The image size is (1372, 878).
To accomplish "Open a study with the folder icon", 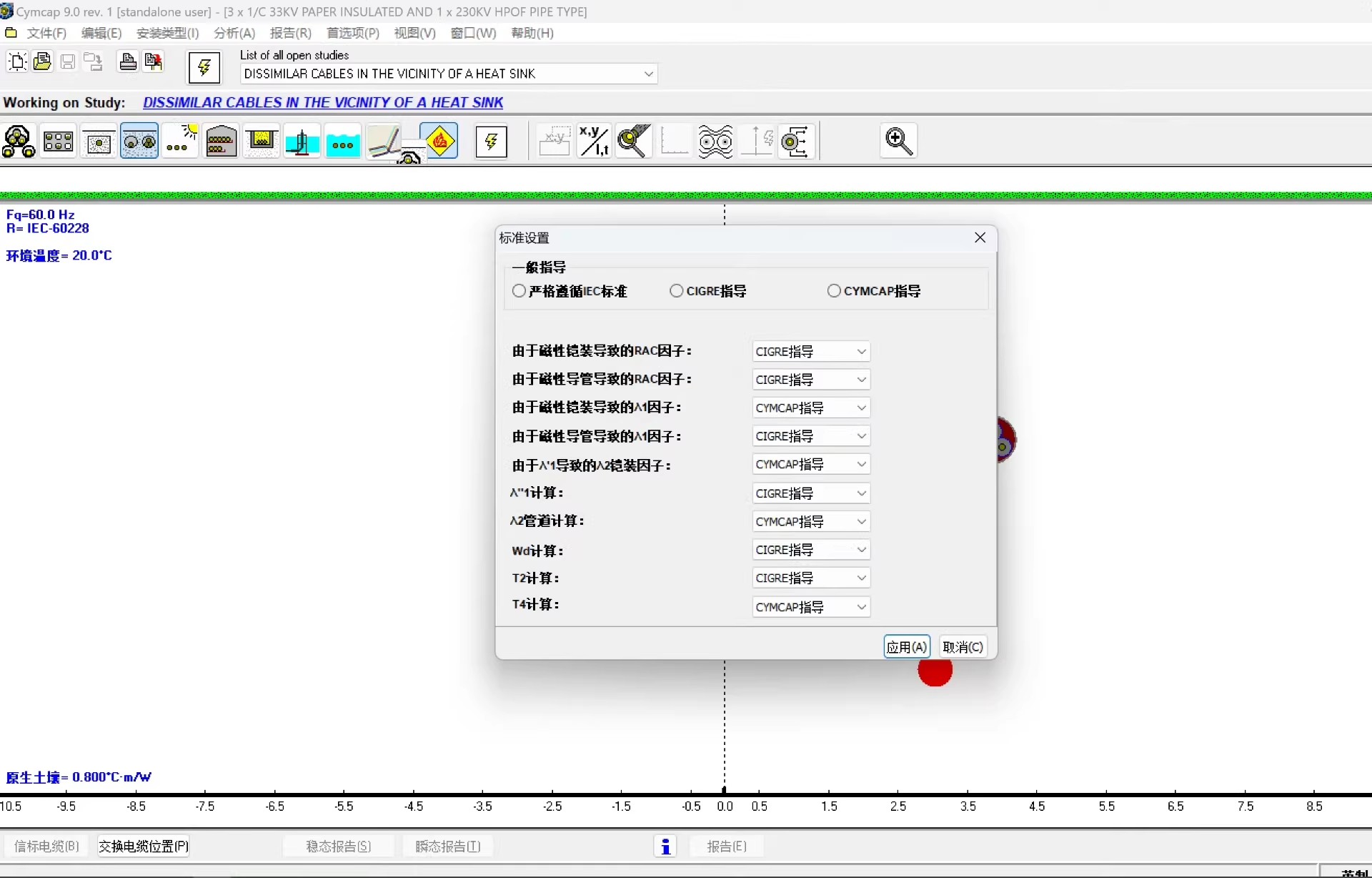I will point(42,61).
